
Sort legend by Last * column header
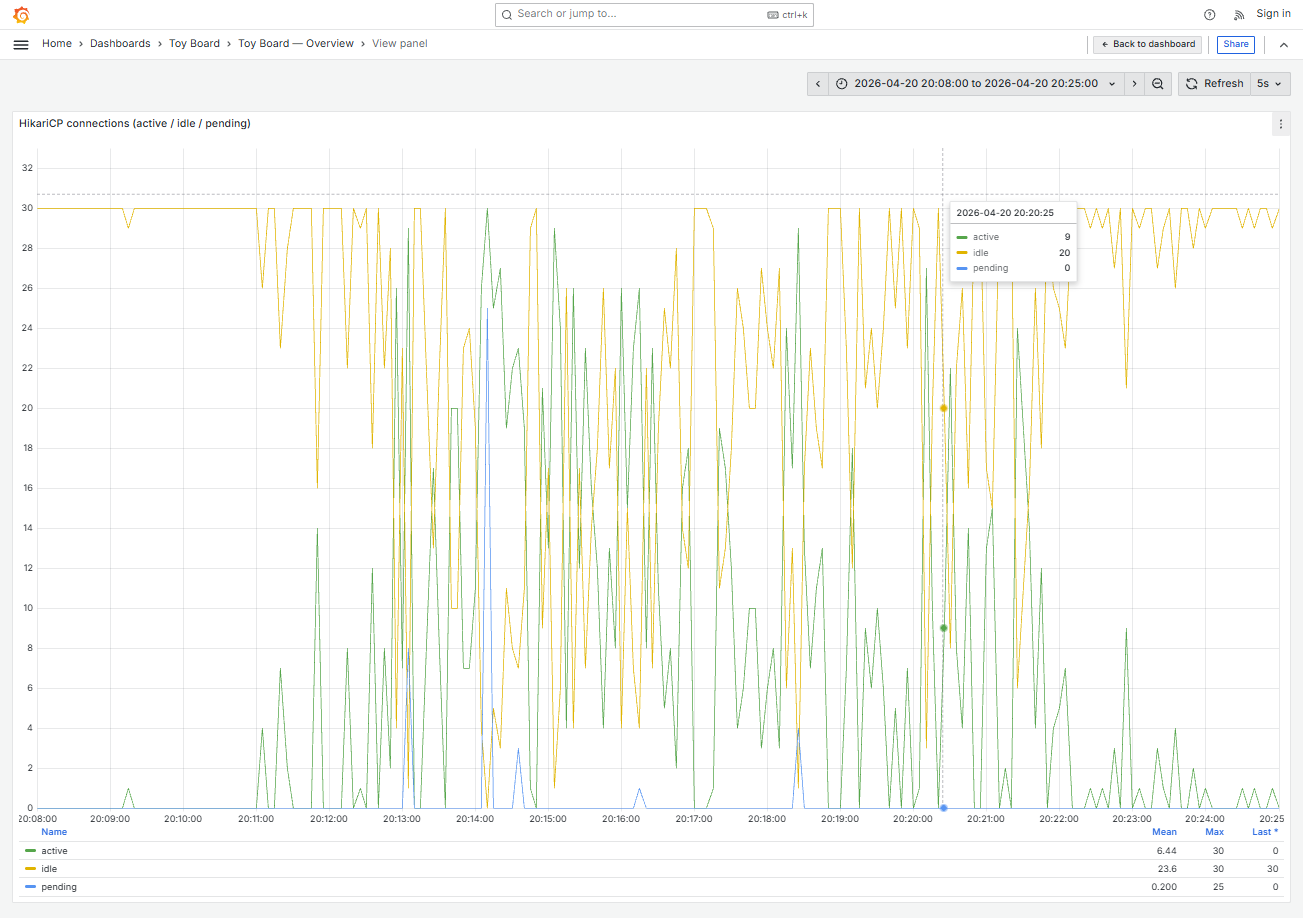click(x=1265, y=832)
